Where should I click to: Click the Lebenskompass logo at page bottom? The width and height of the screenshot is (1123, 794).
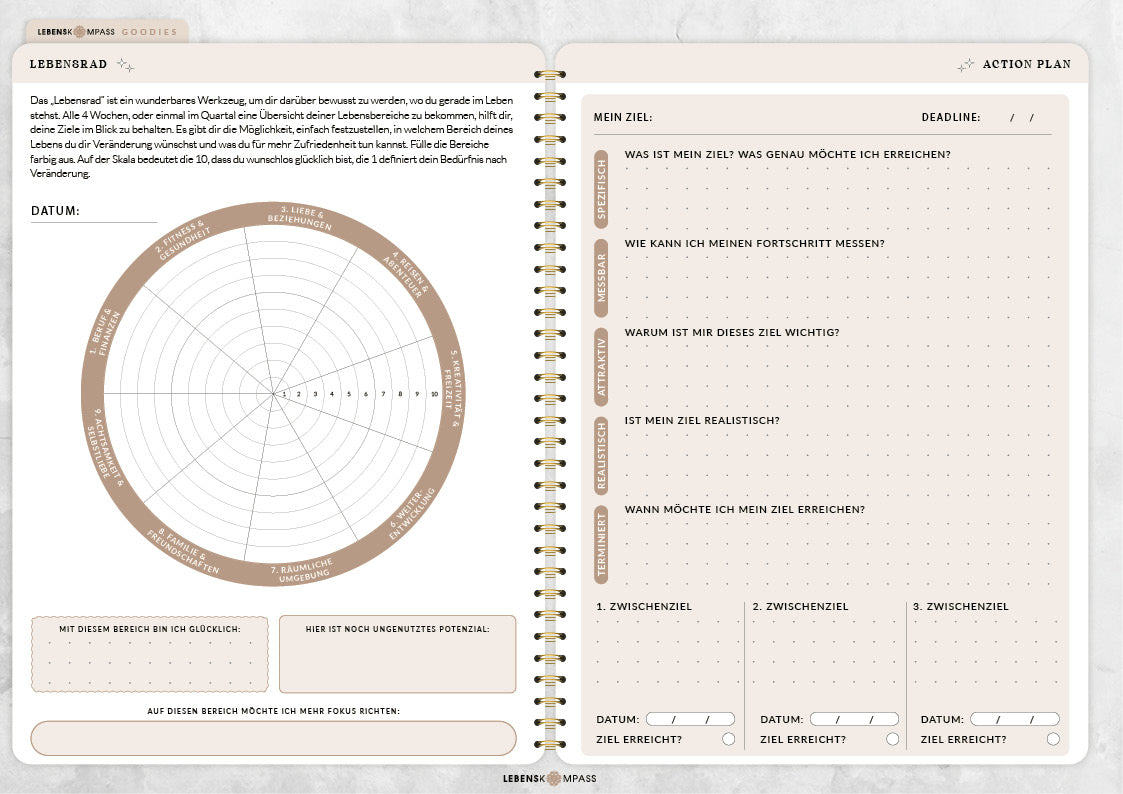(x=549, y=778)
